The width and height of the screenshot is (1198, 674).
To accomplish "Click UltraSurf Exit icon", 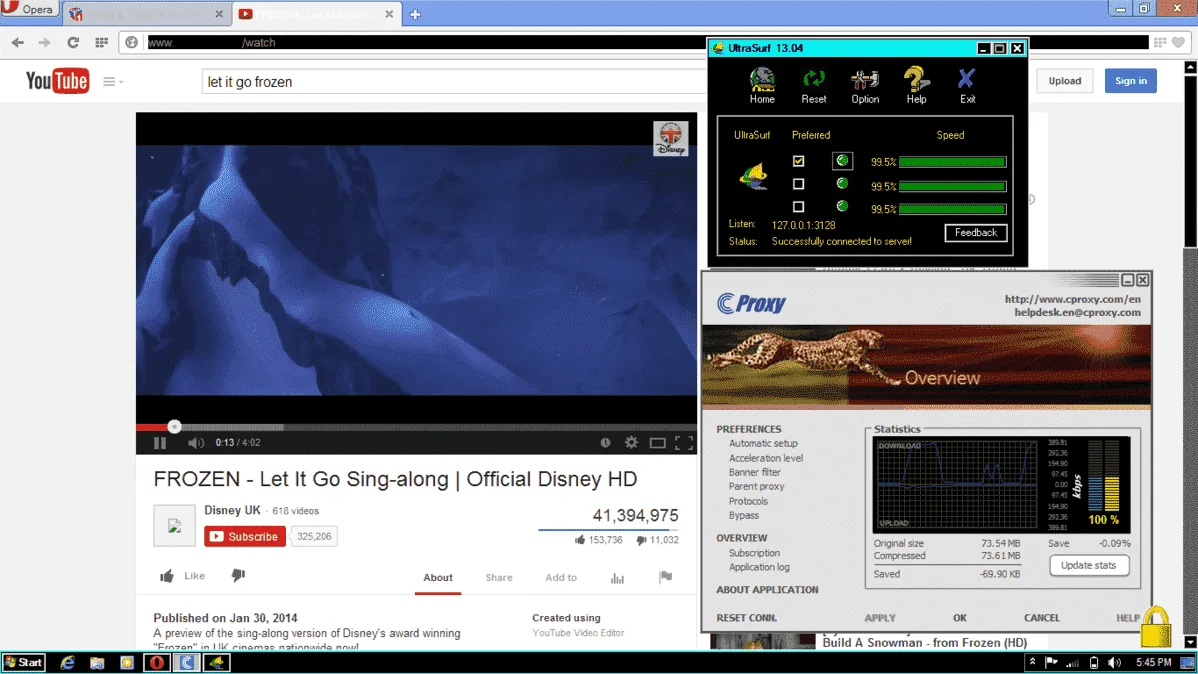I will point(967,85).
